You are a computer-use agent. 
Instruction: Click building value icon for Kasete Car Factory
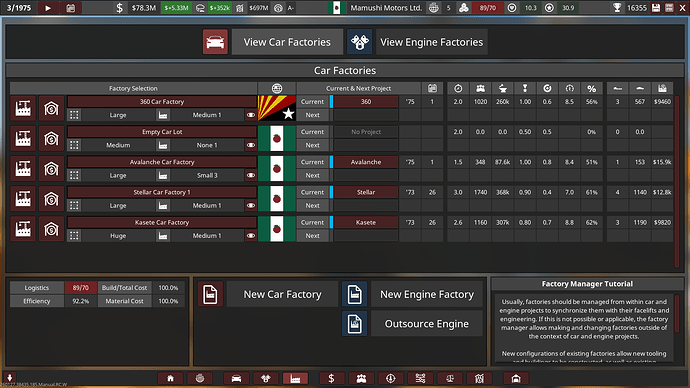(51, 229)
